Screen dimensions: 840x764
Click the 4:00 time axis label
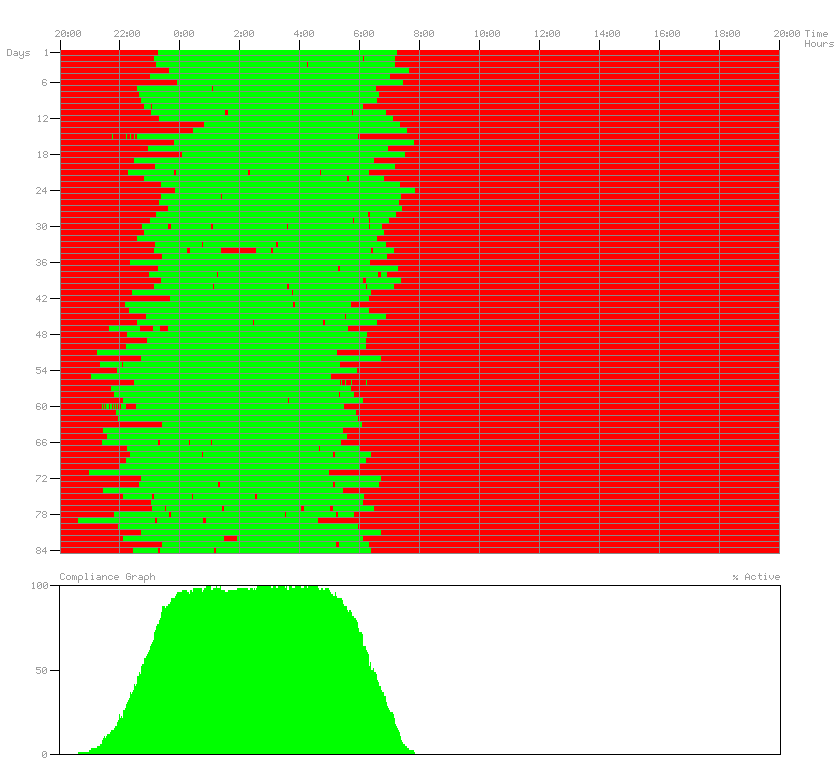tap(304, 34)
